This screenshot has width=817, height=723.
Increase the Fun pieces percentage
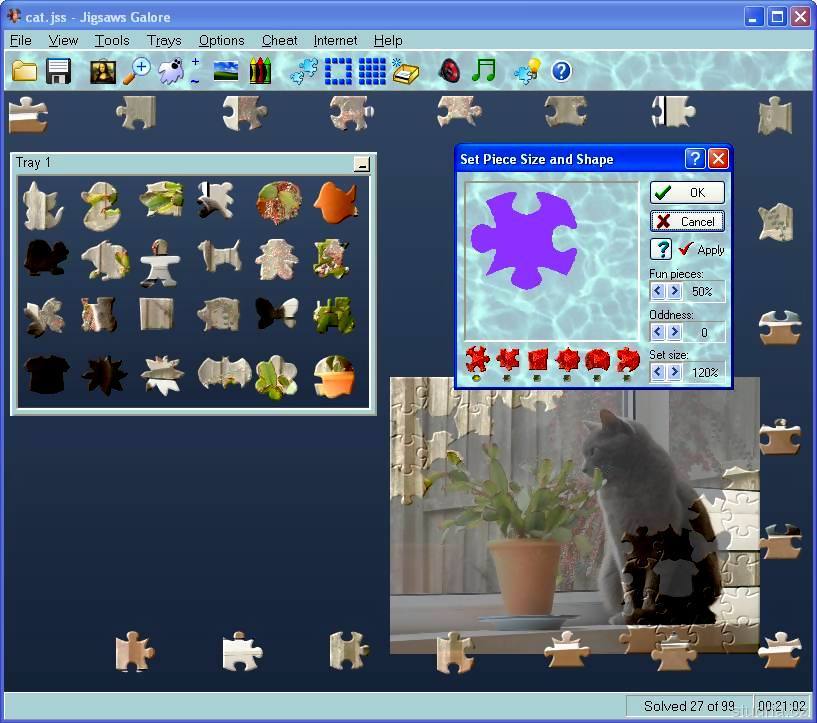(x=674, y=291)
